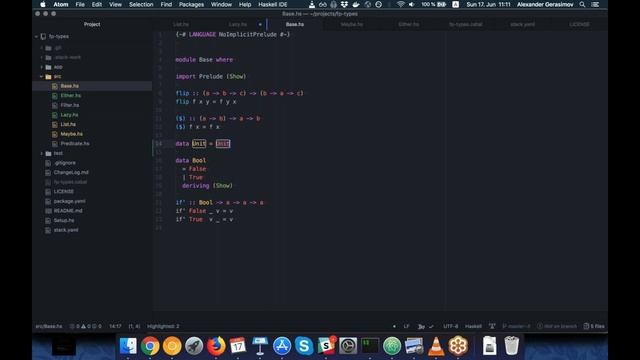Screen dimensions: 640x360
Task: Expand the app folder
Action: coord(42,67)
